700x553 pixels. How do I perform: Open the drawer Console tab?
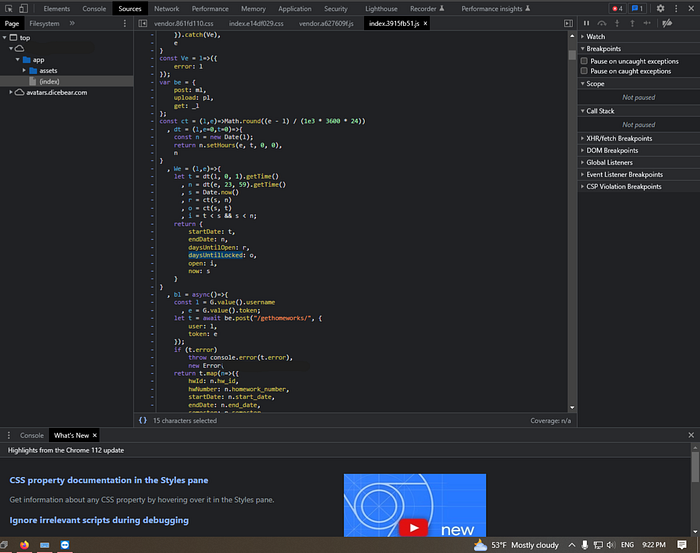32,435
